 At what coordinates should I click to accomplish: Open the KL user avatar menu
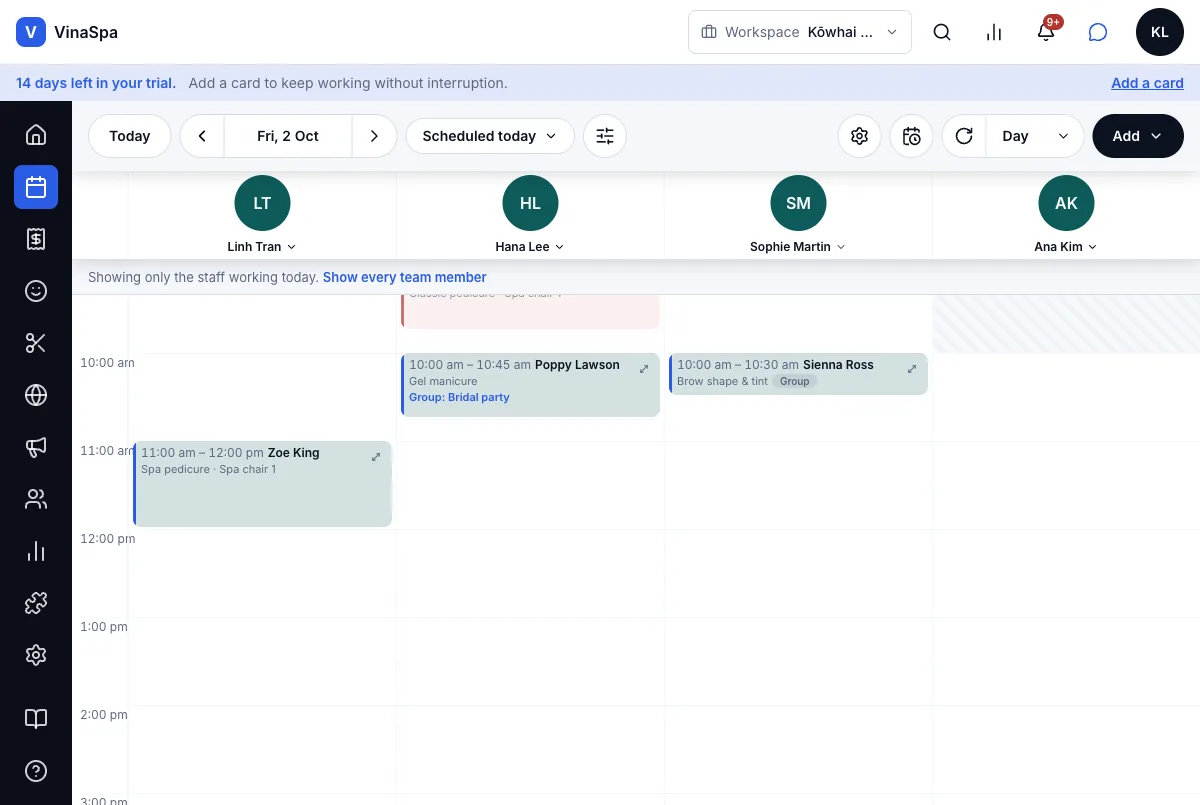1160,32
